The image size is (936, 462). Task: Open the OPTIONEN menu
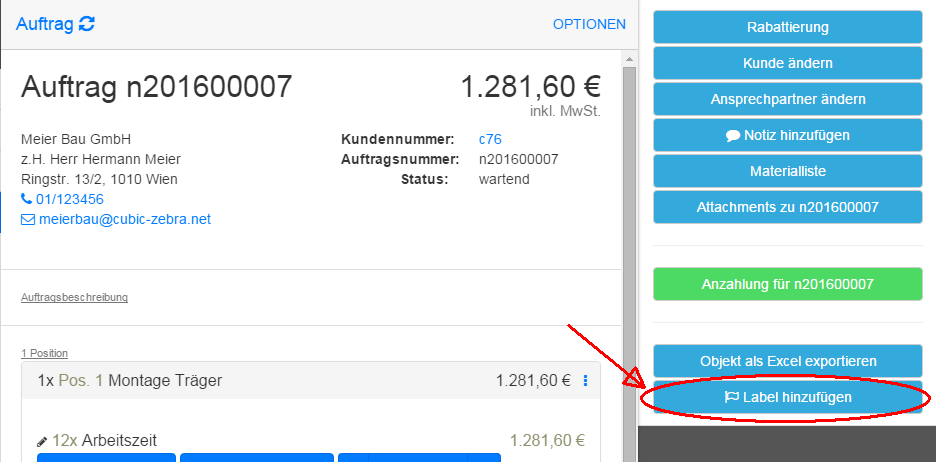[589, 24]
